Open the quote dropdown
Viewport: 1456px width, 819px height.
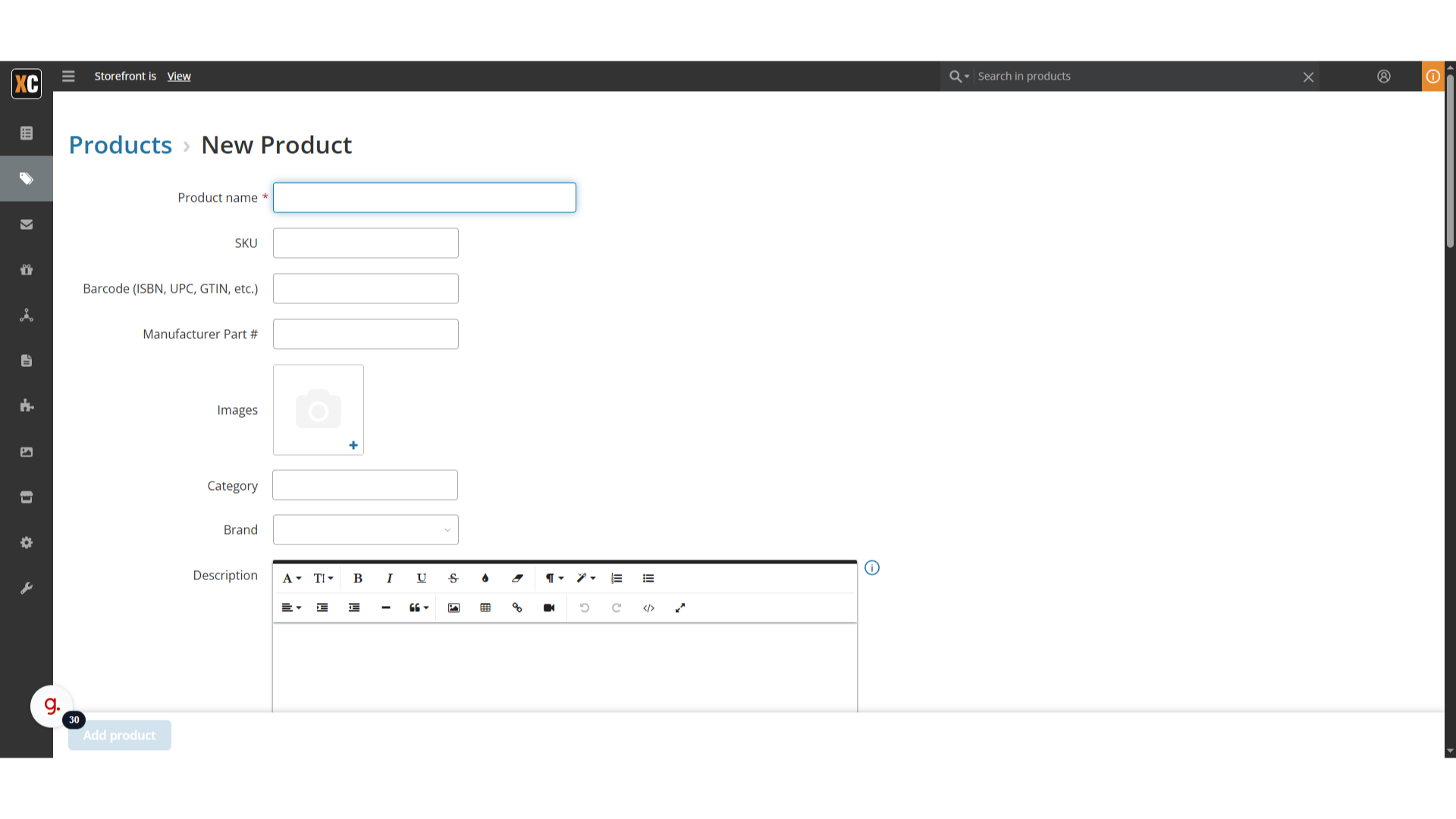tap(419, 608)
